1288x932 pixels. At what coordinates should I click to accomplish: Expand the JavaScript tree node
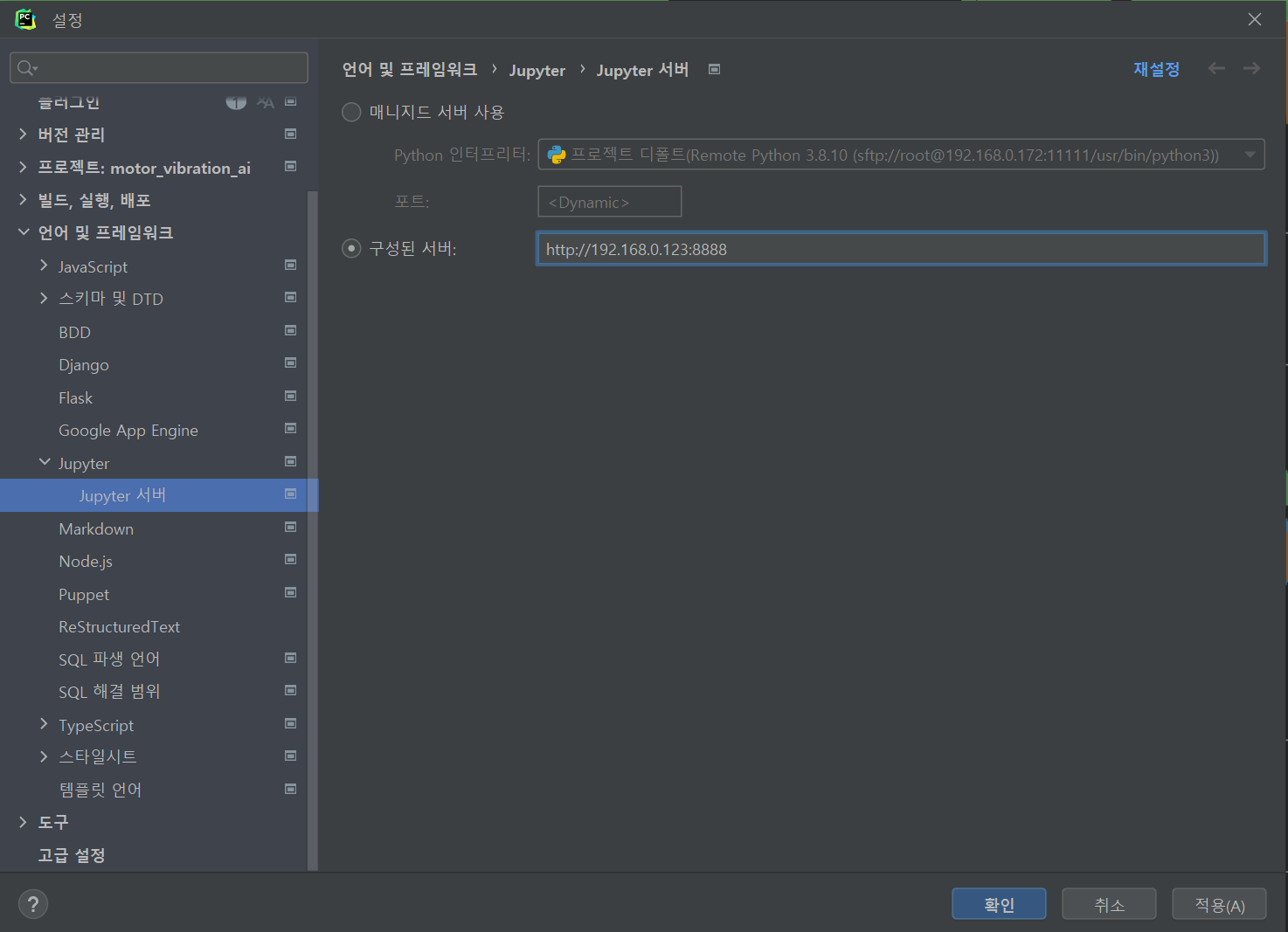click(x=44, y=265)
